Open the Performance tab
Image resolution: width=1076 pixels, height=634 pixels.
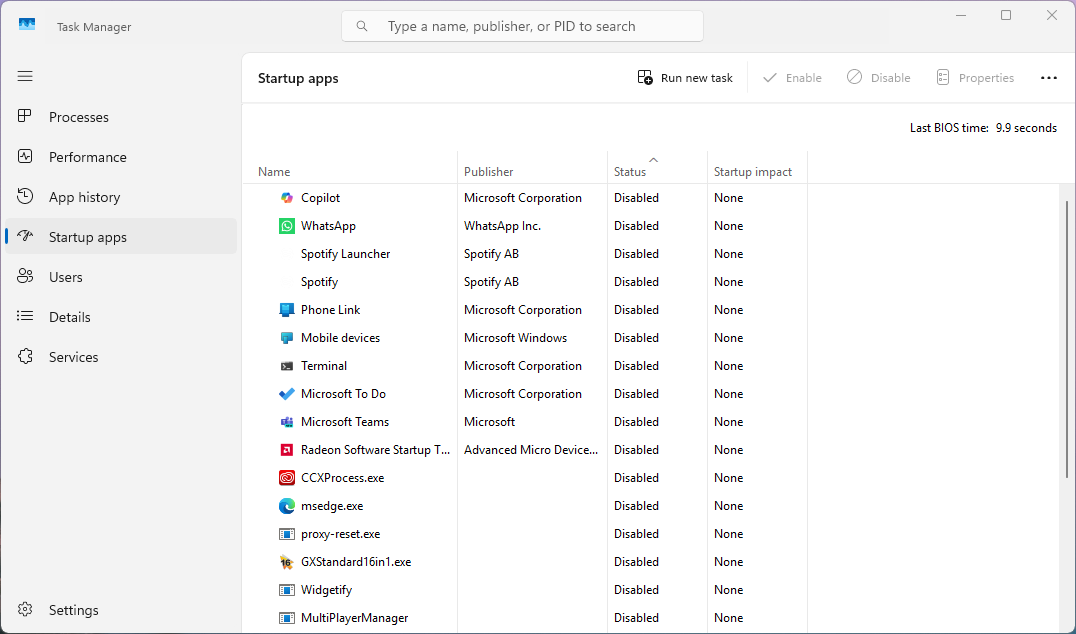(88, 157)
